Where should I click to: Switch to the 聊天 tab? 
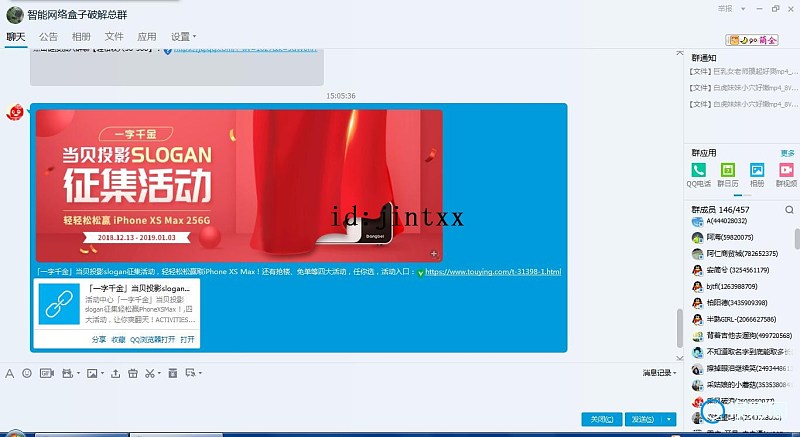(x=16, y=37)
